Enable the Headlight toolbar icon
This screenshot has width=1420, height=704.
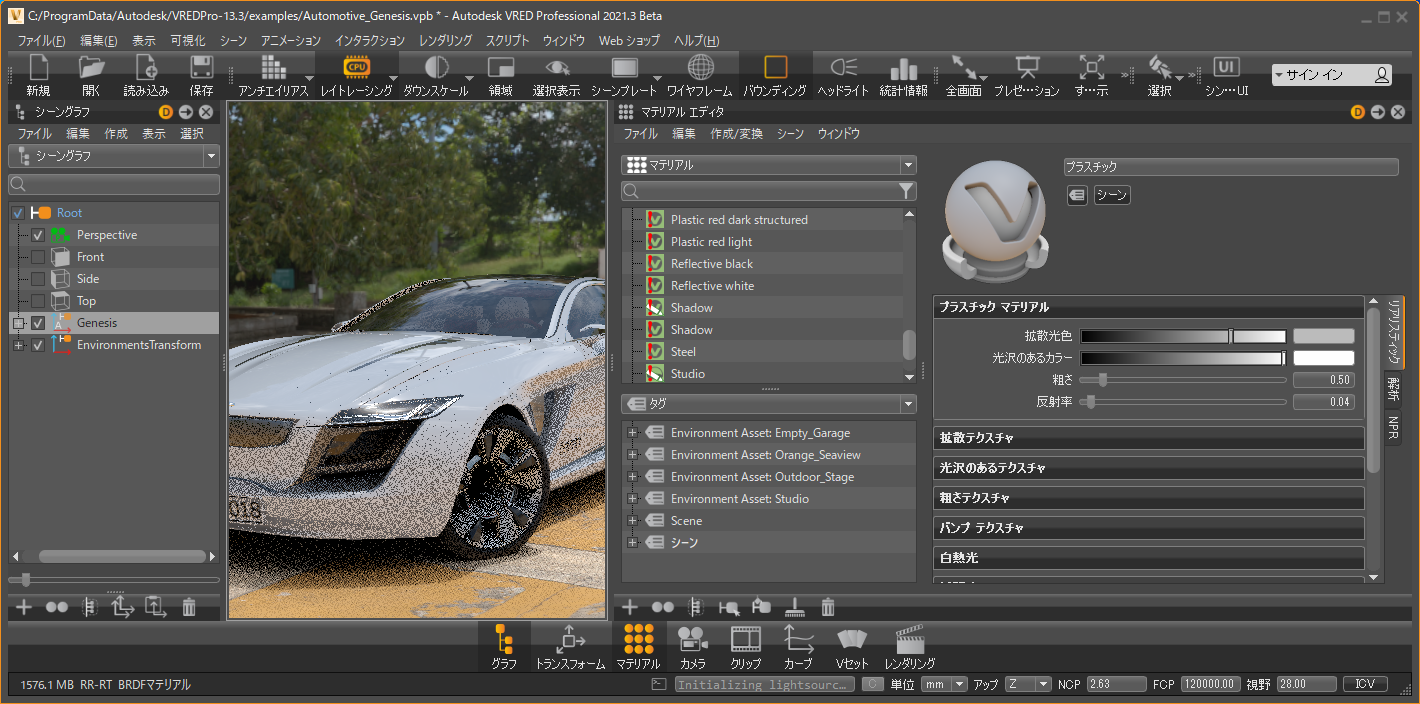pos(843,68)
